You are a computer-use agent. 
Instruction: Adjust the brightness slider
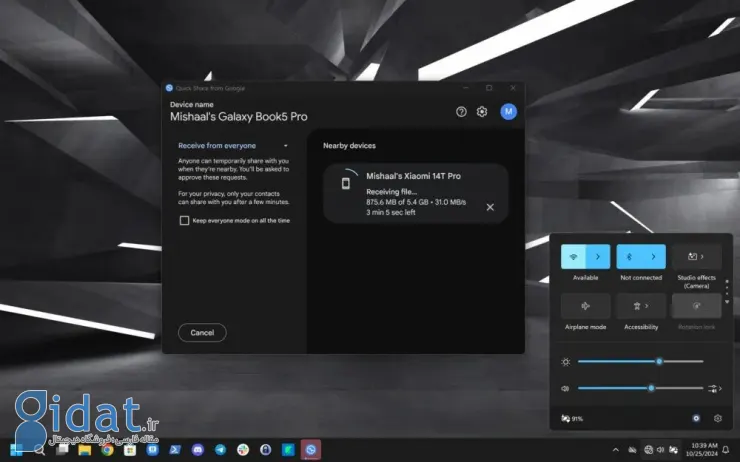(x=640, y=361)
